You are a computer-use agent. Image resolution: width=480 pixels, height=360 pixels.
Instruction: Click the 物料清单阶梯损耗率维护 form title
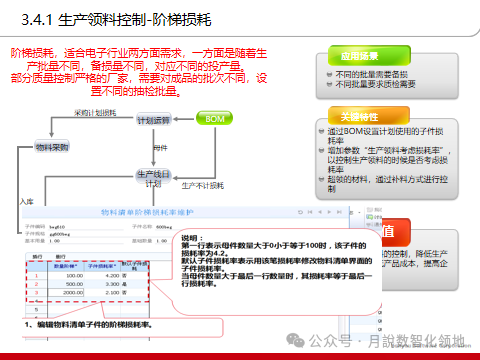tap(147, 212)
